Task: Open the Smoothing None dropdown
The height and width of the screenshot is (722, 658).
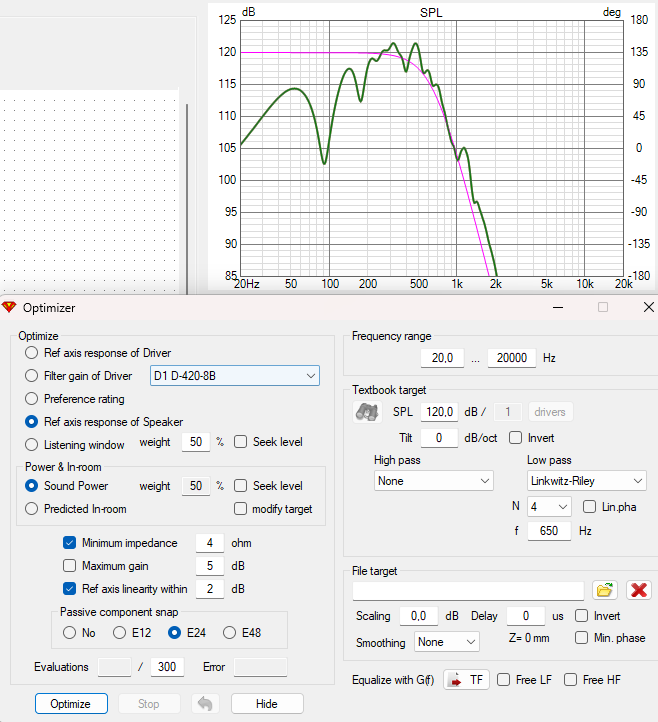Action: click(x=447, y=642)
